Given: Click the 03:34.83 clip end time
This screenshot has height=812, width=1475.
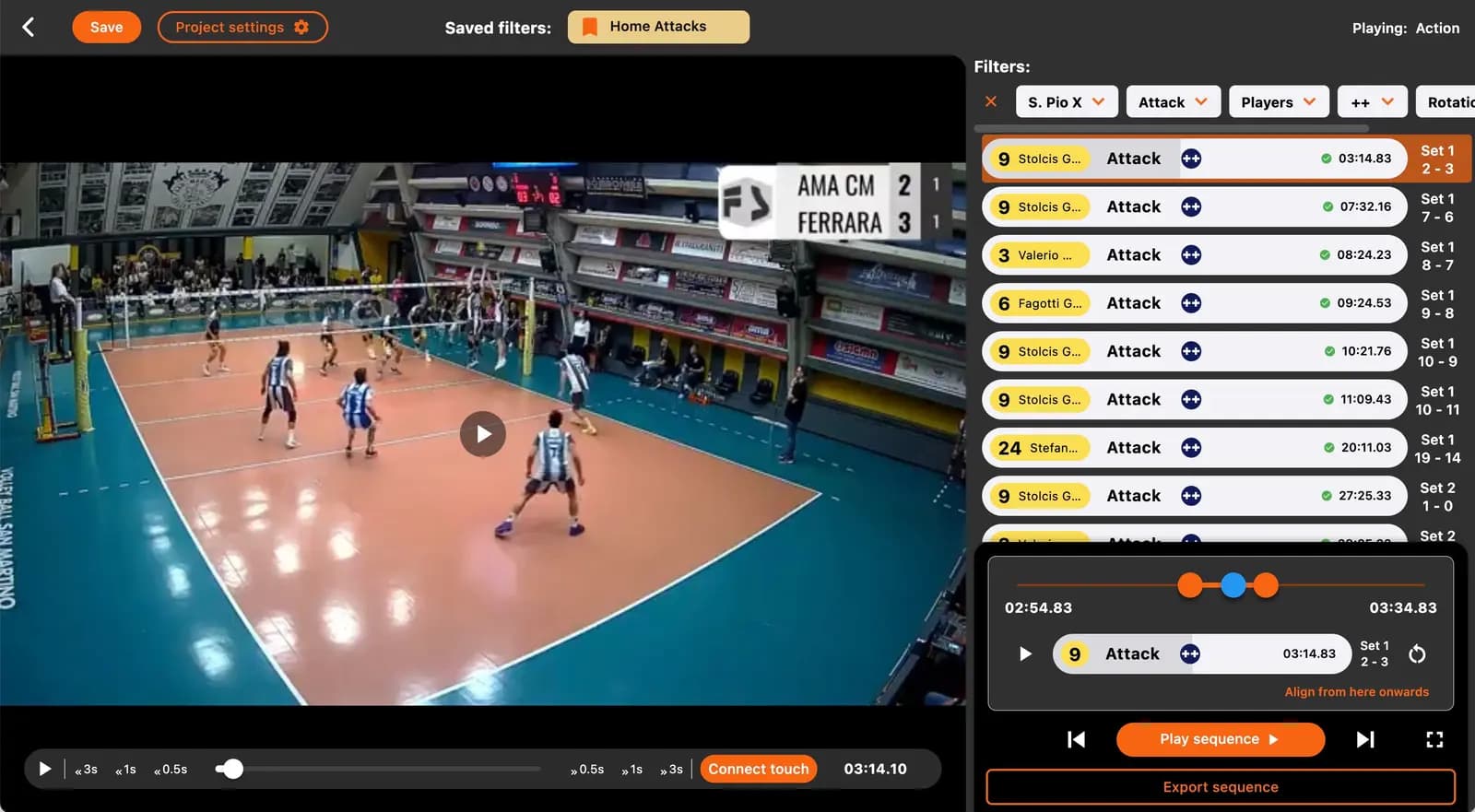Looking at the screenshot, I should pos(1403,608).
